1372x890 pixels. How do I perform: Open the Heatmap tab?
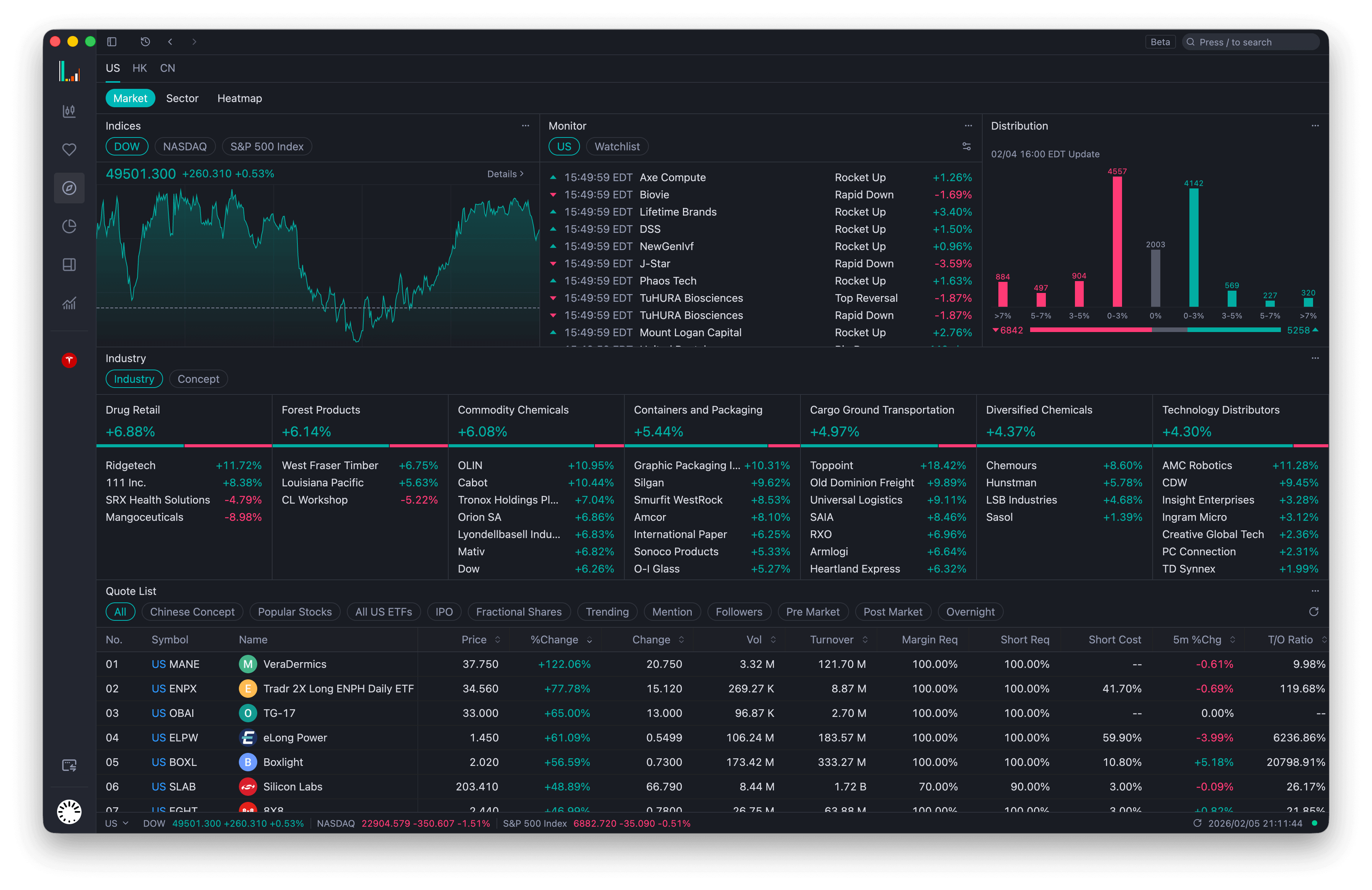point(240,98)
